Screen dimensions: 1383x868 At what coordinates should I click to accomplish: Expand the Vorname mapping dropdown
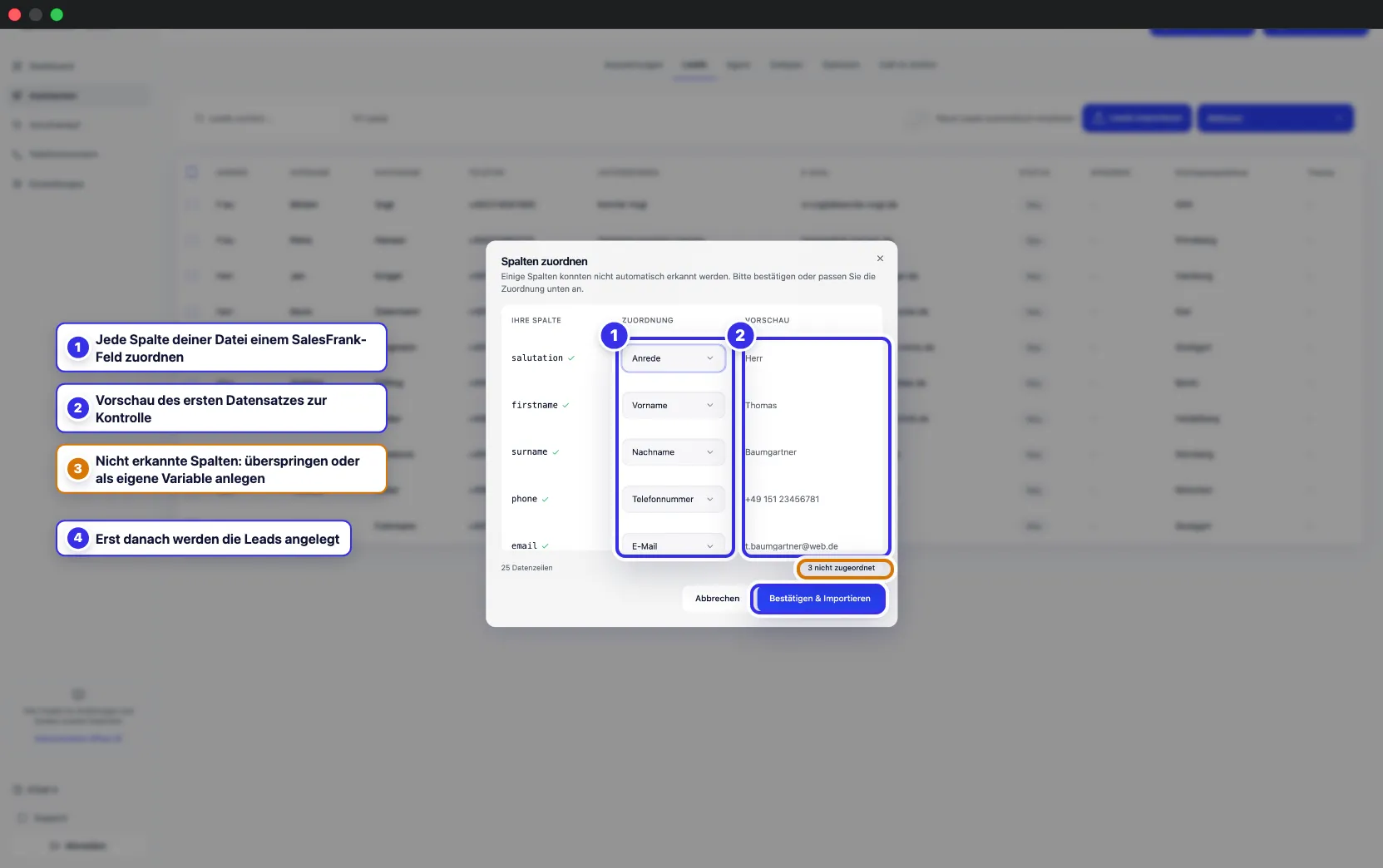673,406
